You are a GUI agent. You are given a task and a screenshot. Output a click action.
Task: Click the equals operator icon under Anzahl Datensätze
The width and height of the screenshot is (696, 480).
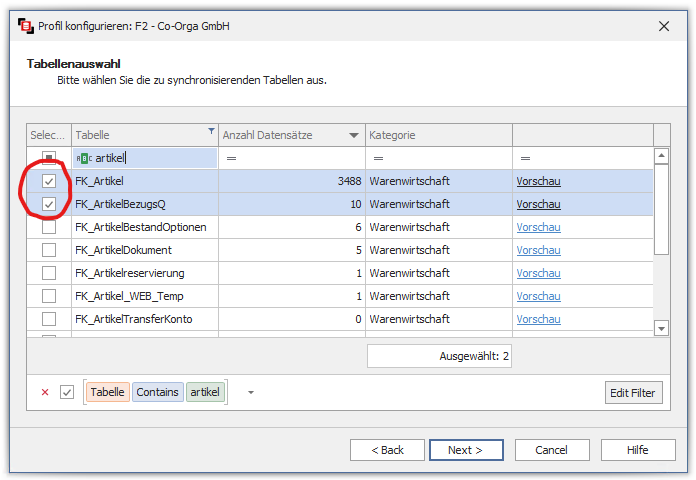(231, 158)
